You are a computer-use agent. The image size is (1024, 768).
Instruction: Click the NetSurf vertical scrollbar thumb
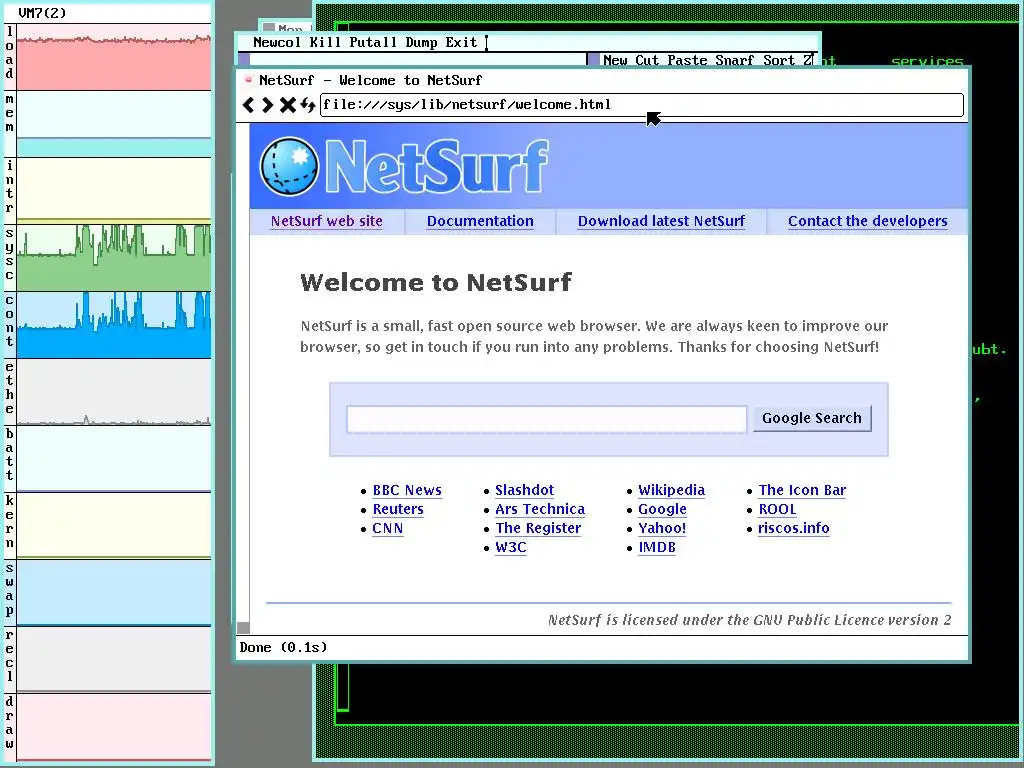[x=243, y=628]
